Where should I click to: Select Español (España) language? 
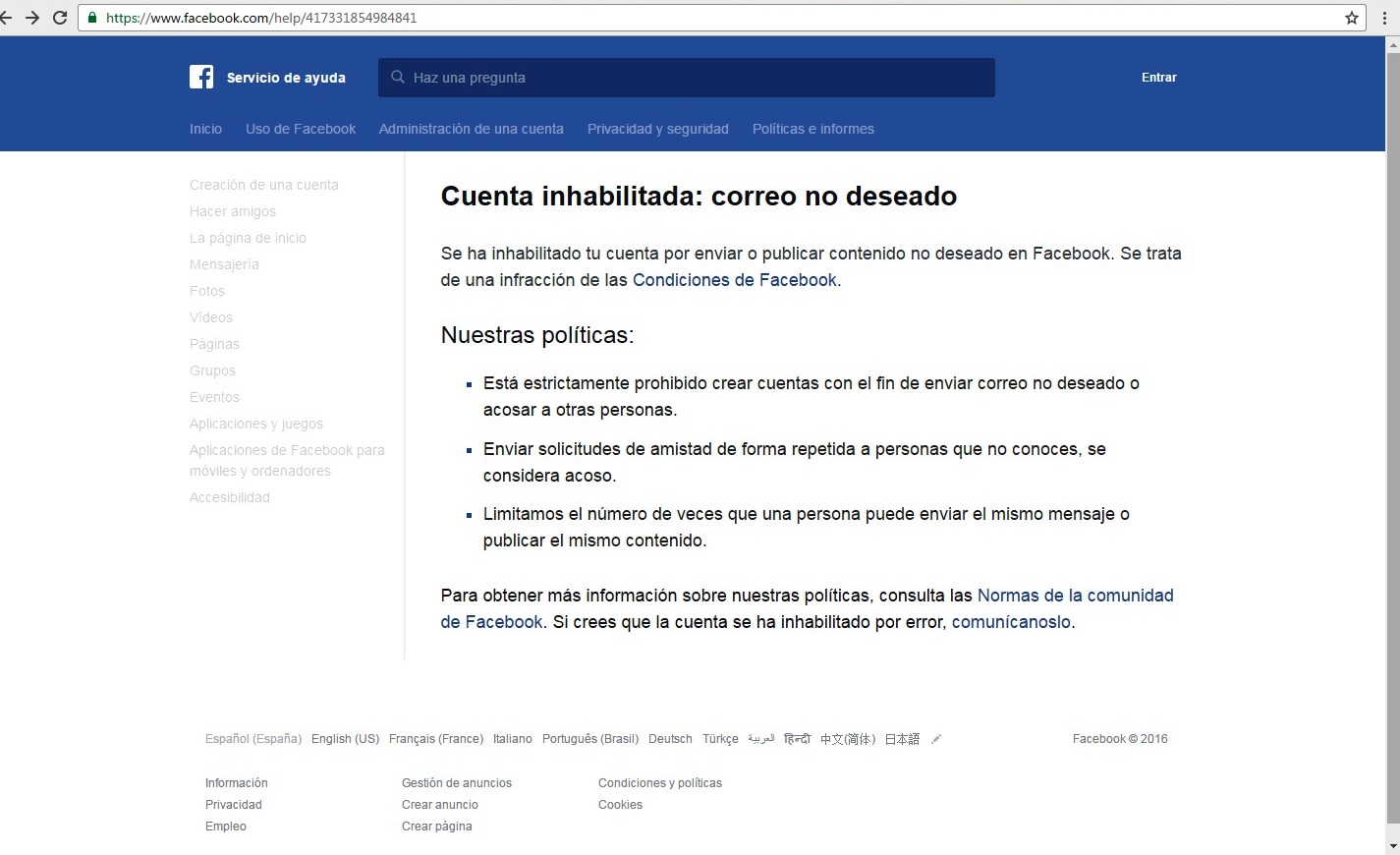253,739
